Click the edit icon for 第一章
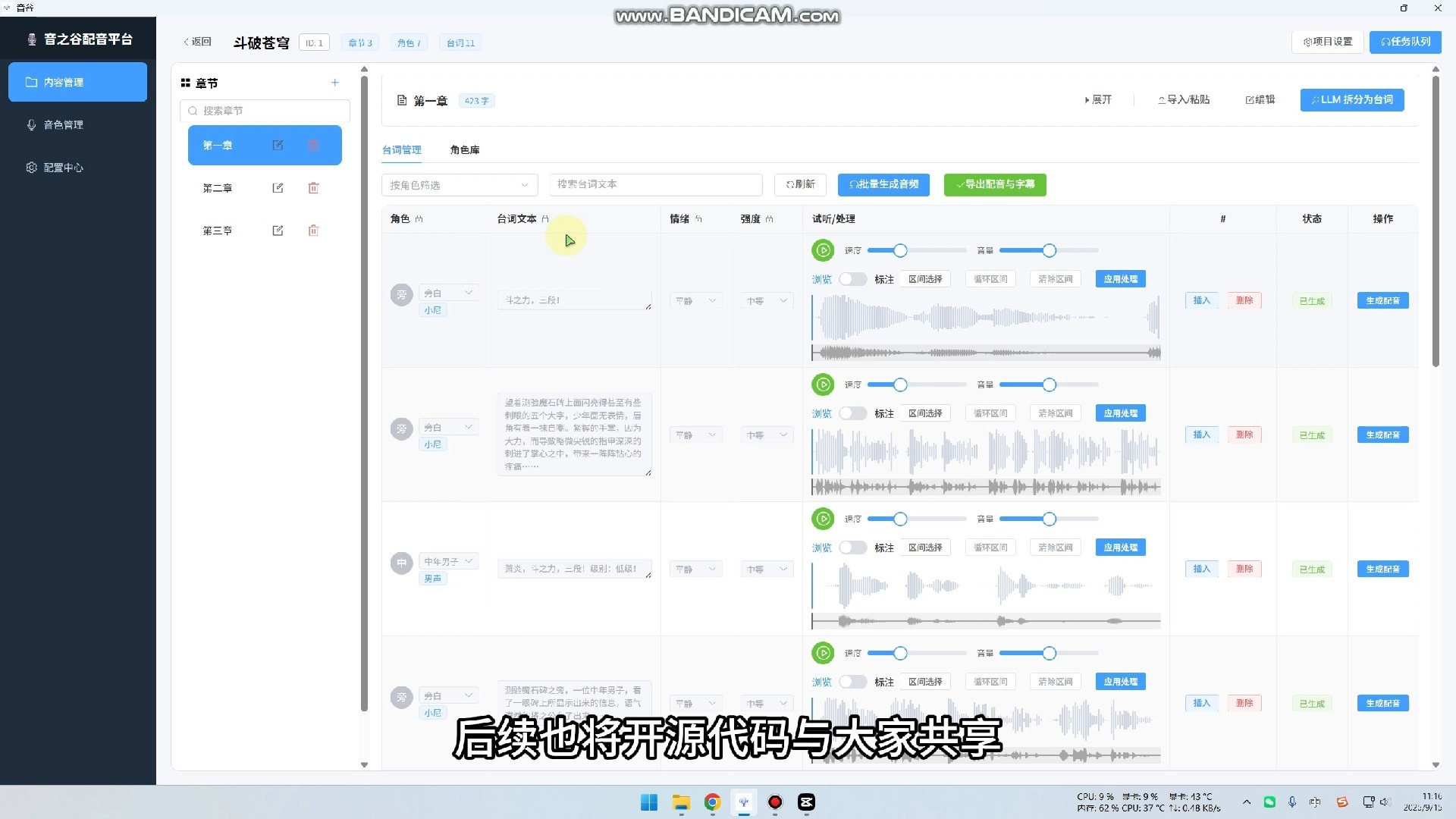This screenshot has width=1456, height=819. click(278, 145)
